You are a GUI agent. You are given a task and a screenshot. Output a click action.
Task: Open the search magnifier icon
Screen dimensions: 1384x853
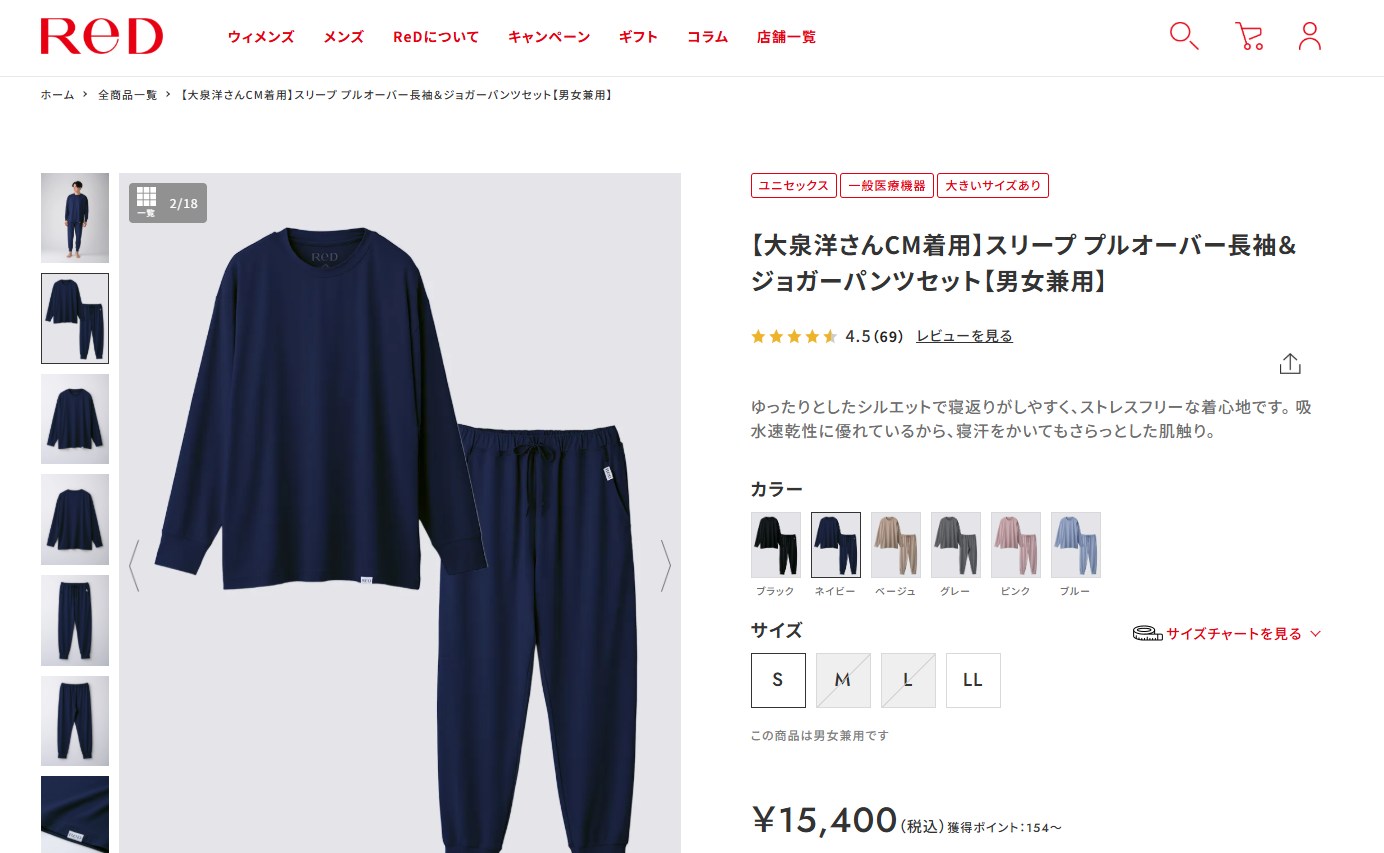(x=1184, y=37)
